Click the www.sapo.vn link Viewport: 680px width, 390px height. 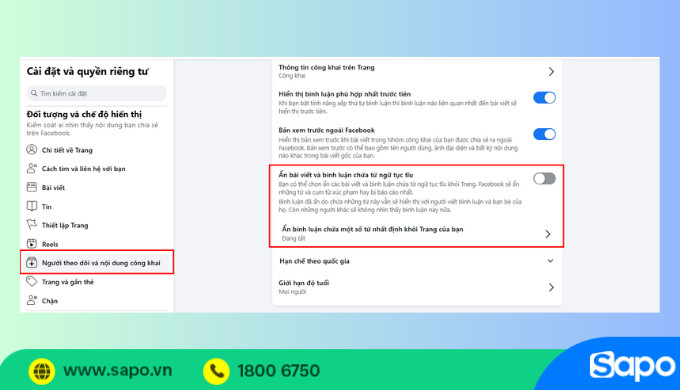118,370
